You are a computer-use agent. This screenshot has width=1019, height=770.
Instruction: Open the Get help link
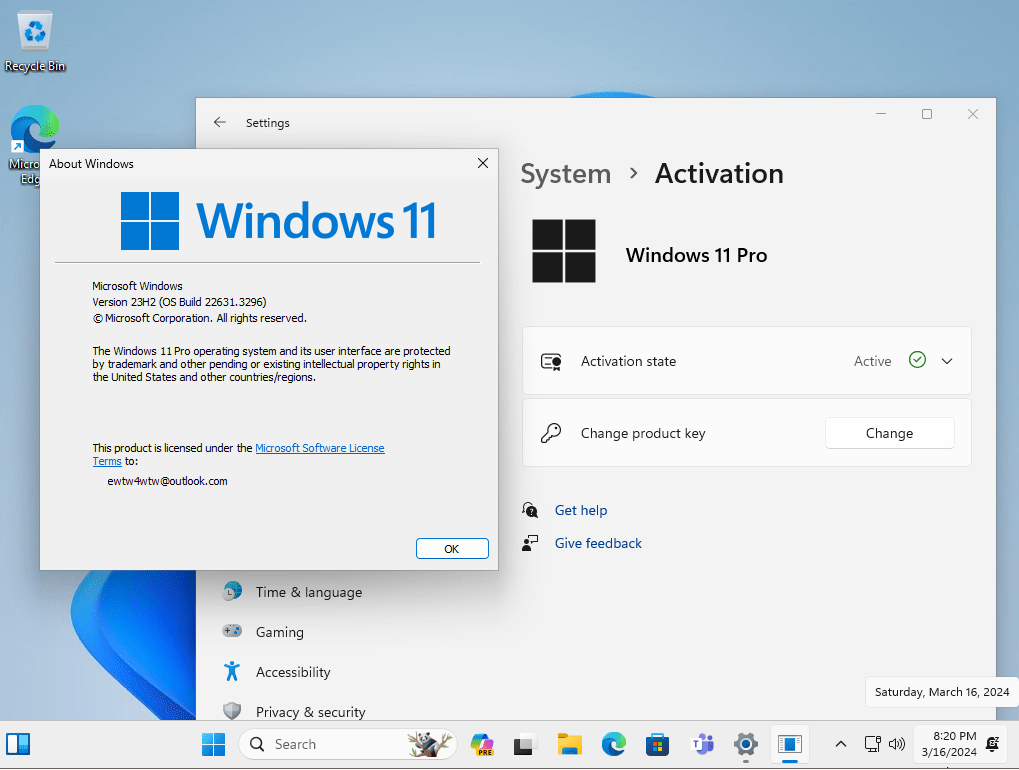click(x=581, y=511)
